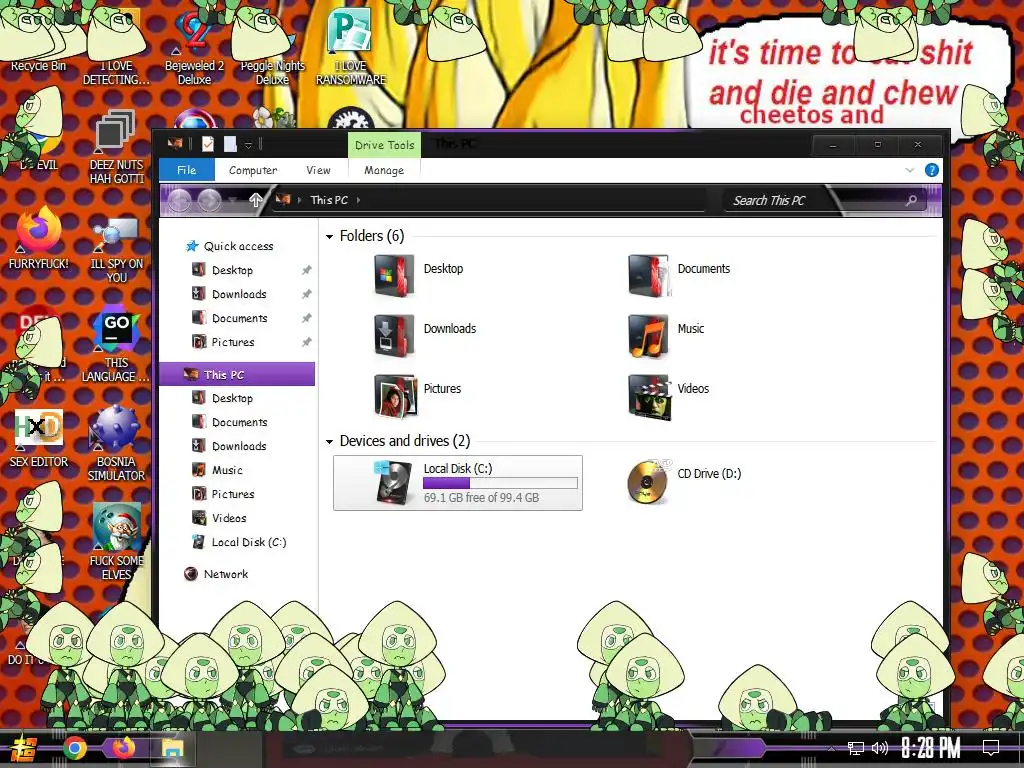Select the Recycle Bin desktop icon

[x=38, y=39]
